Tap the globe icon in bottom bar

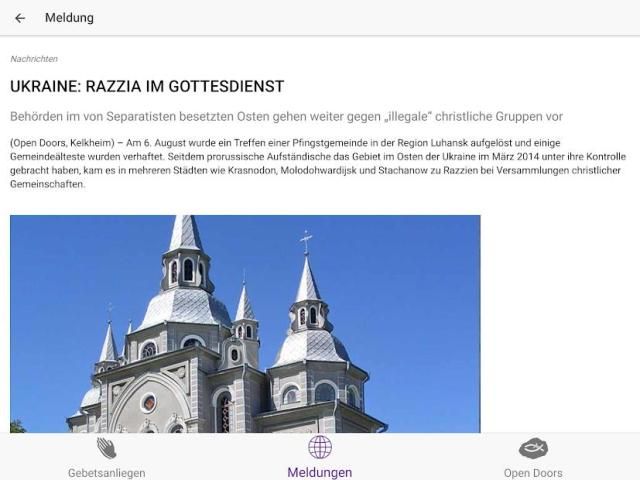[x=320, y=447]
